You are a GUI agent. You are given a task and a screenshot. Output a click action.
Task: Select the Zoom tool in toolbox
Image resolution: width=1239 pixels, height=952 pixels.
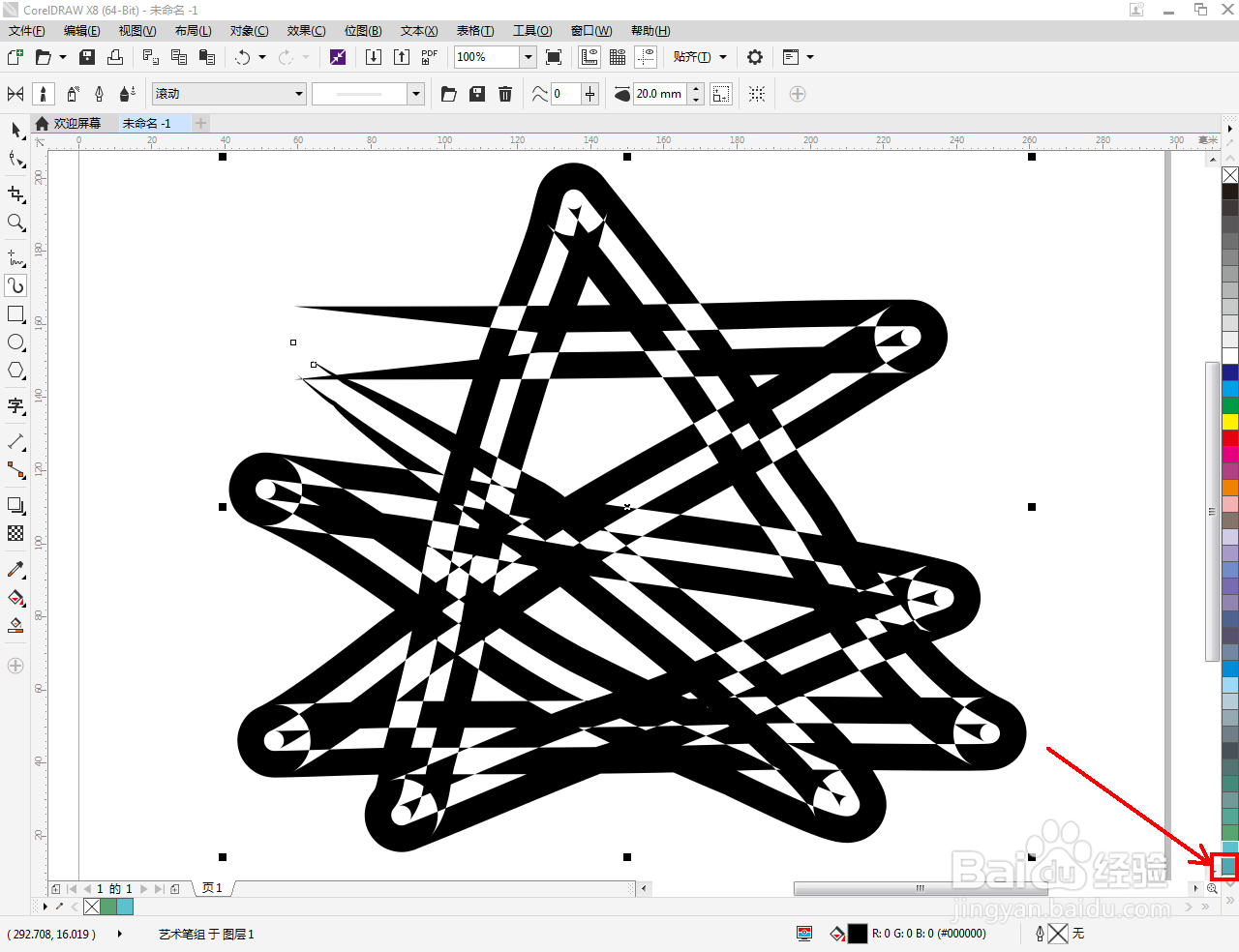tap(15, 223)
